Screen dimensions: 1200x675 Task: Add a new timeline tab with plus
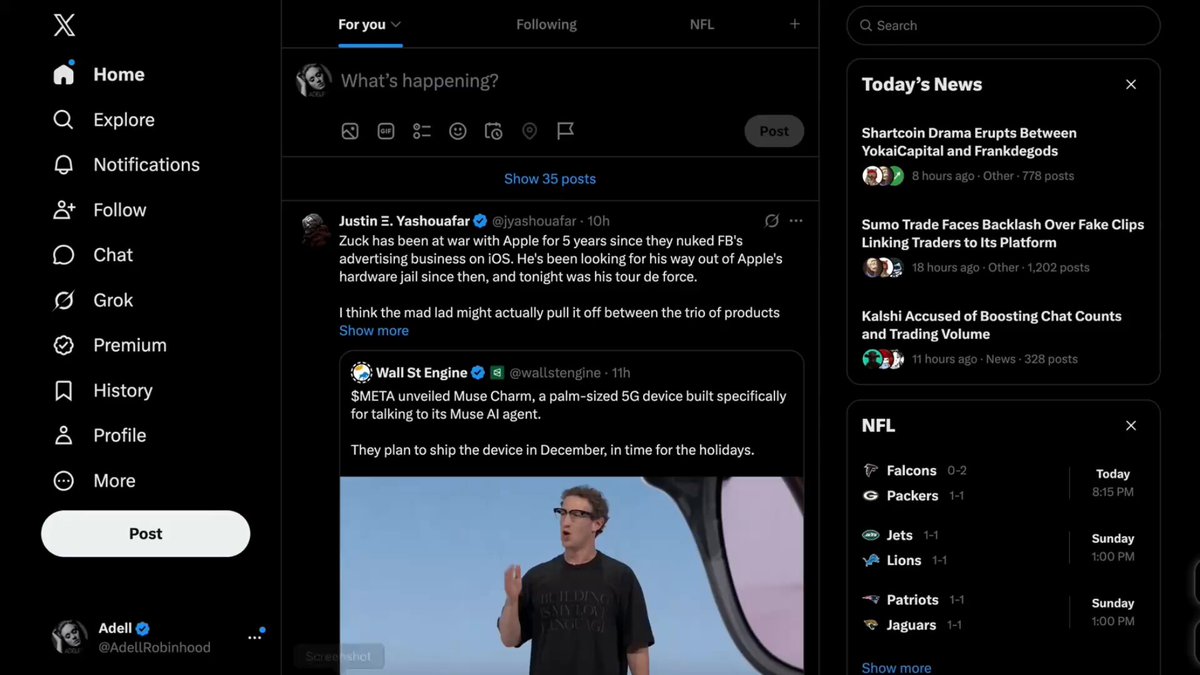[795, 24]
